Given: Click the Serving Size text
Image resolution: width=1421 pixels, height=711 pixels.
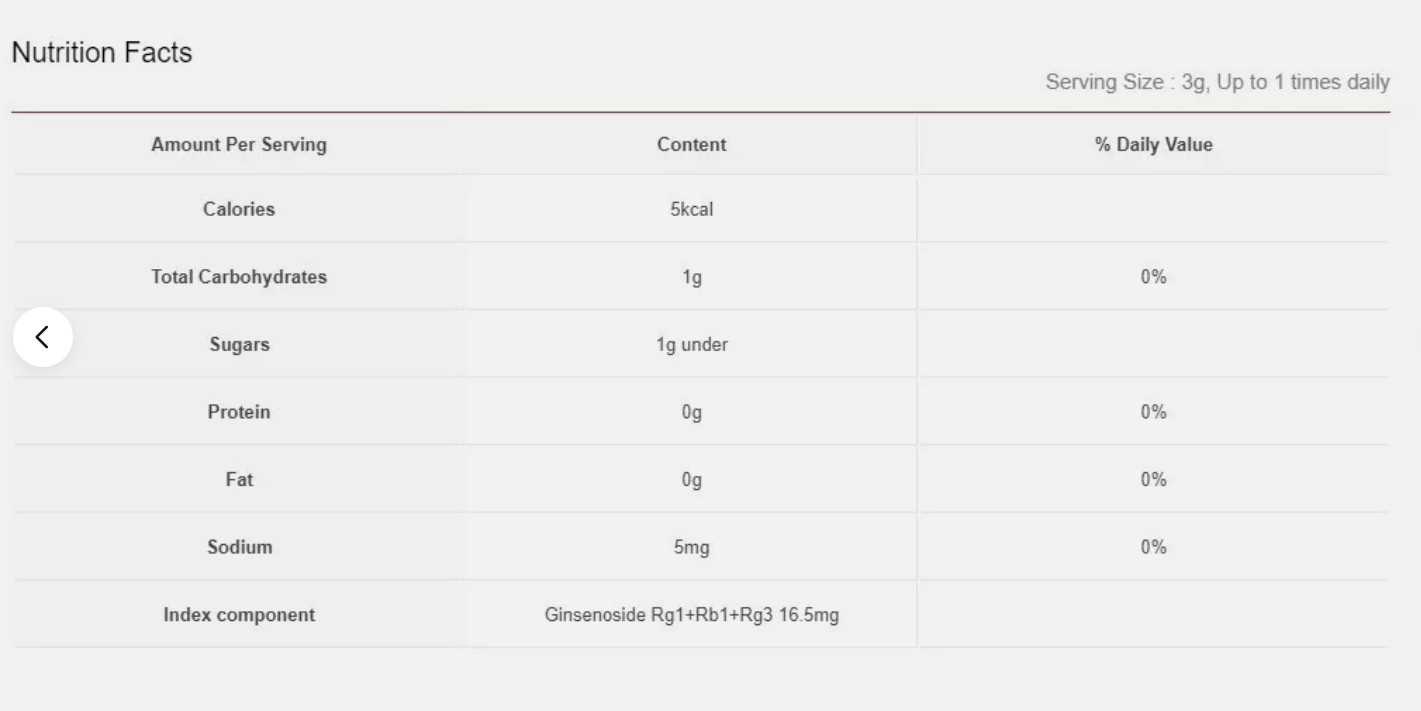Looking at the screenshot, I should [x=1217, y=82].
